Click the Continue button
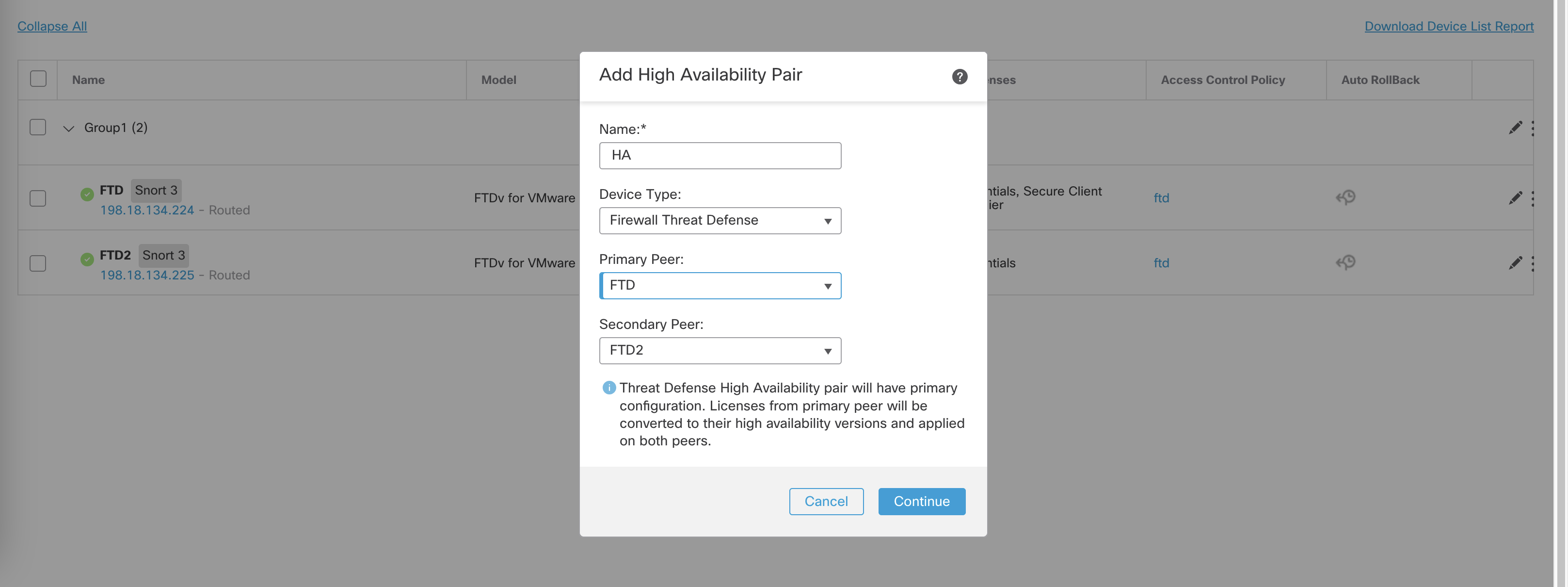The height and width of the screenshot is (587, 1568). (921, 501)
